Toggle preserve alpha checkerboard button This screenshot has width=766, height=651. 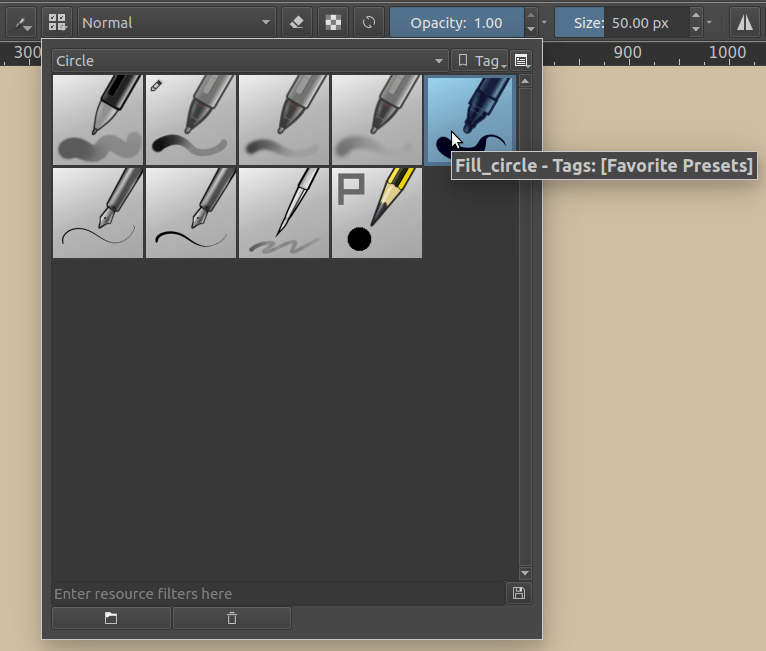tap(333, 22)
